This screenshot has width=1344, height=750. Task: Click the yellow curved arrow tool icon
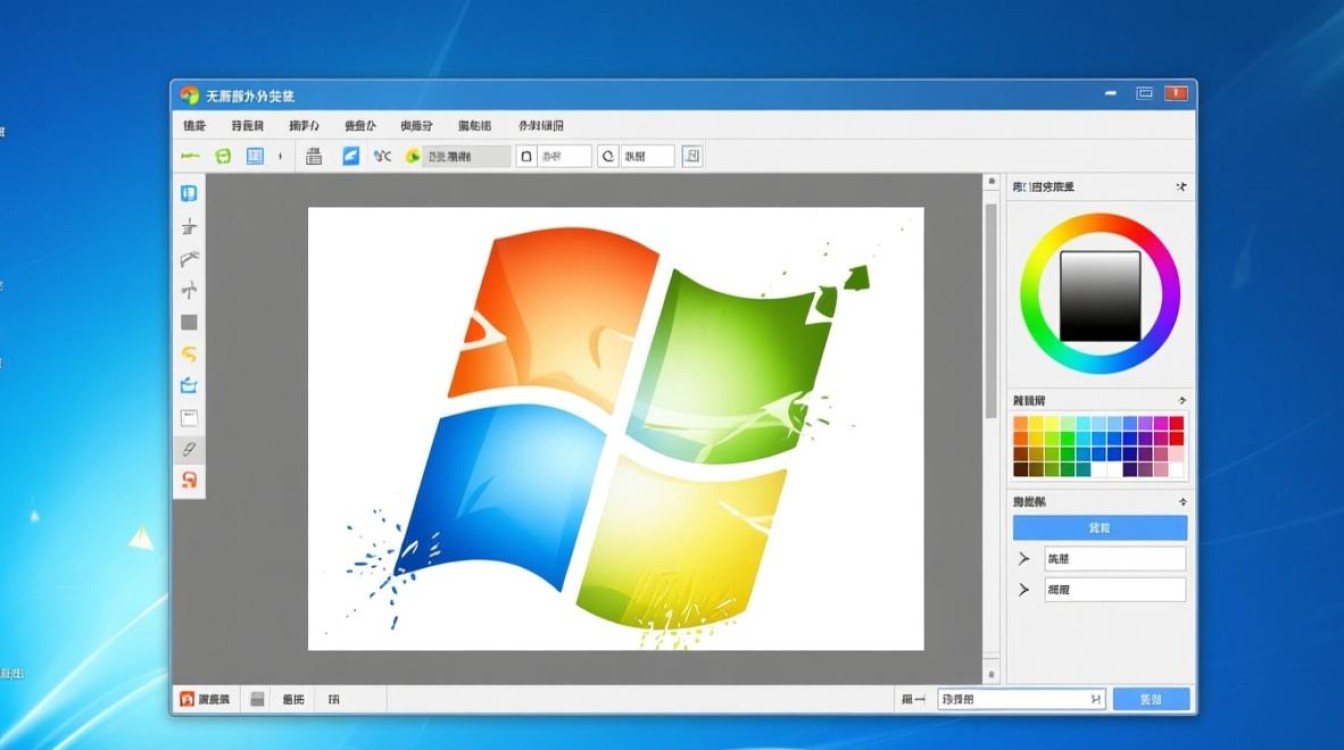pyautogui.click(x=189, y=354)
